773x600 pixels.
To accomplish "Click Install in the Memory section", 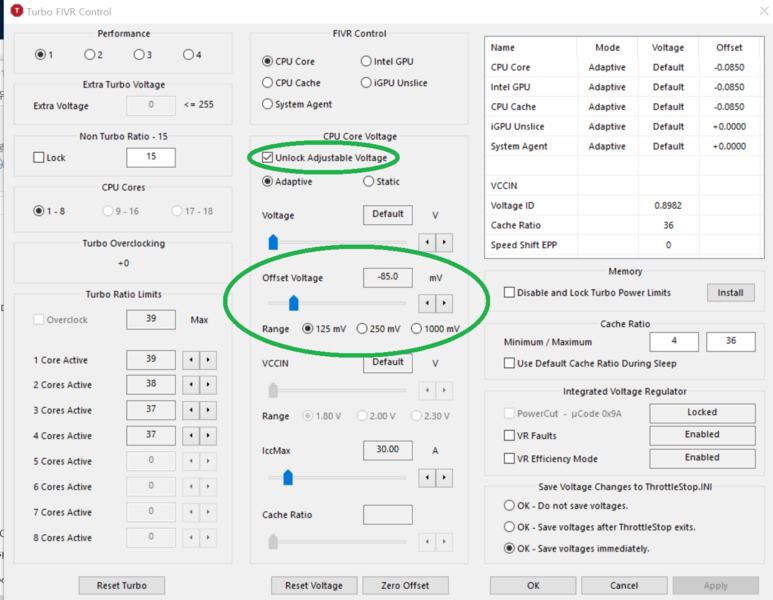I will point(731,292).
